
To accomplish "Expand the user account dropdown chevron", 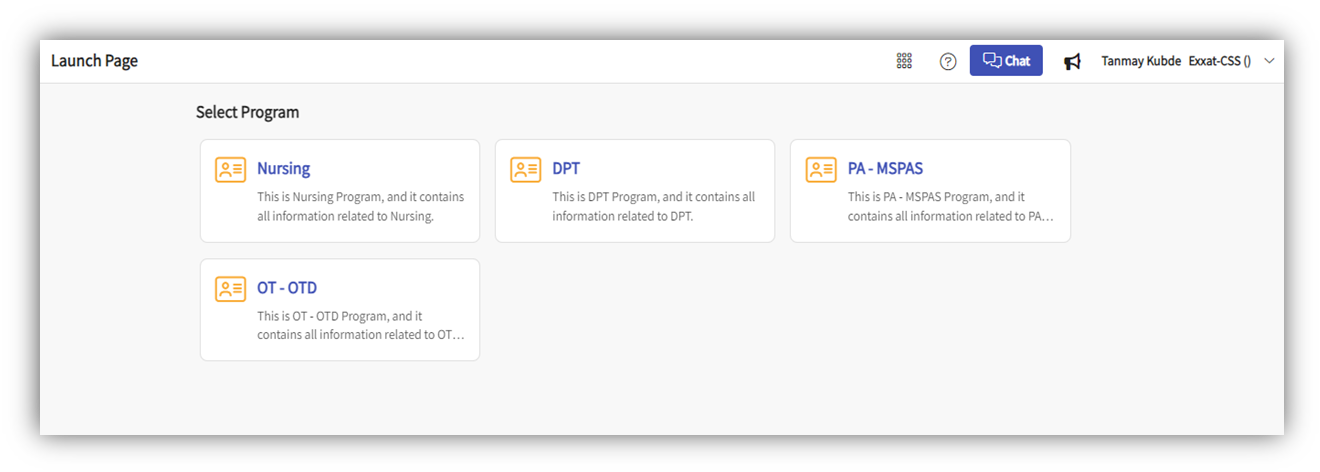I will coord(1270,61).
